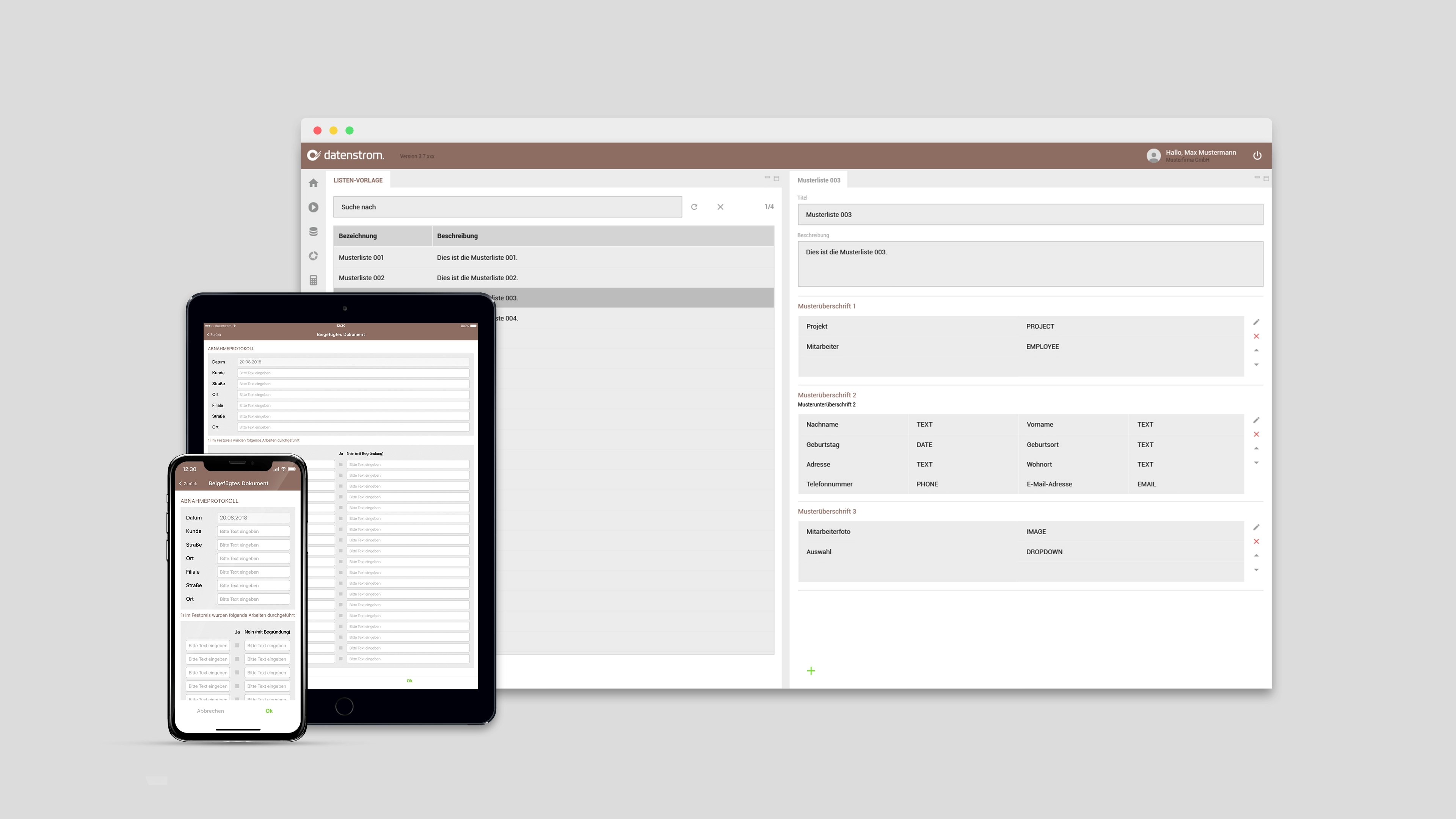The width and height of the screenshot is (1456, 819).
Task: Switch to the LISTEN-VORLAGE tab
Action: pos(358,180)
